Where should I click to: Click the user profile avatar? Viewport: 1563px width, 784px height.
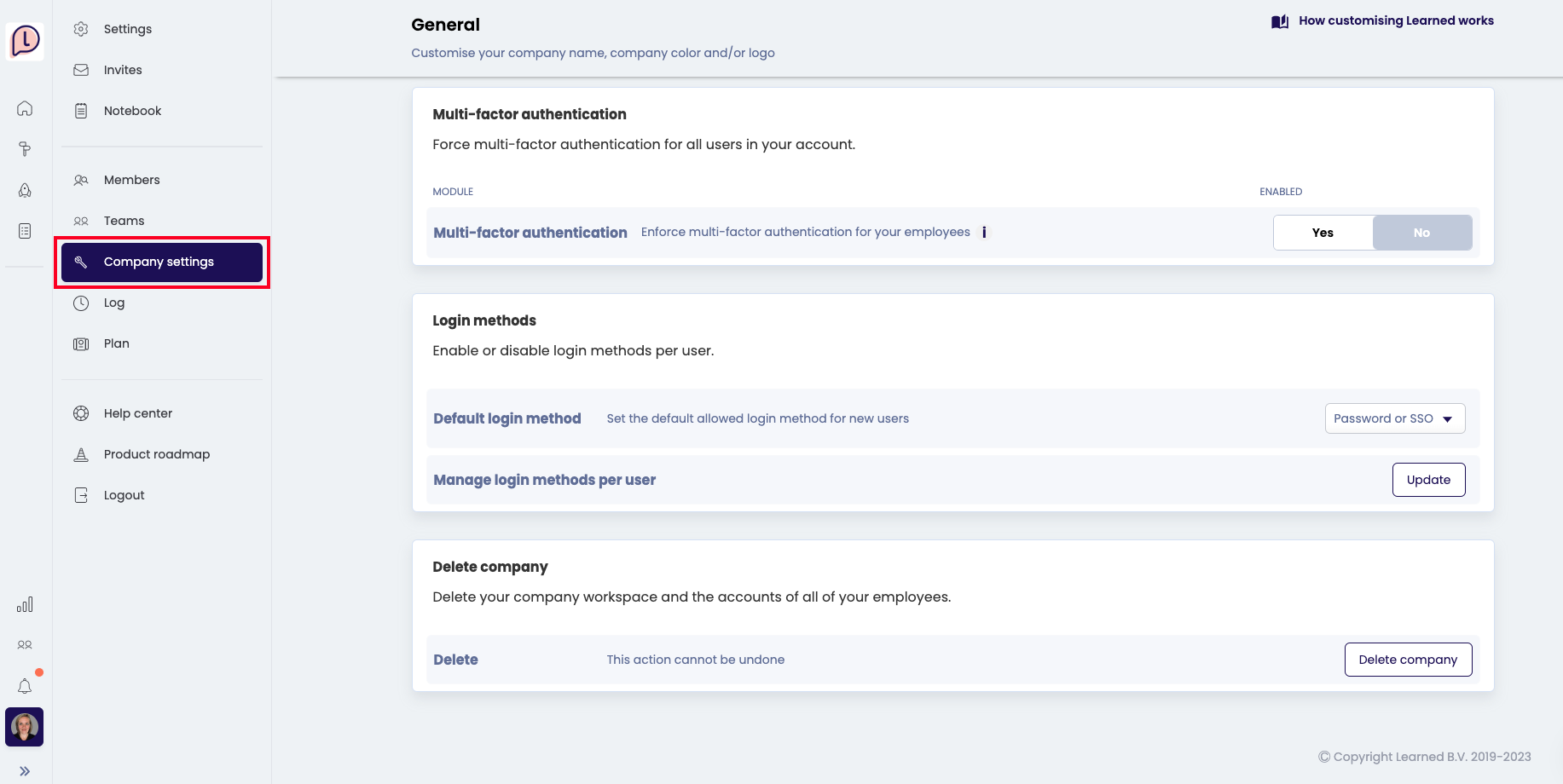25,727
